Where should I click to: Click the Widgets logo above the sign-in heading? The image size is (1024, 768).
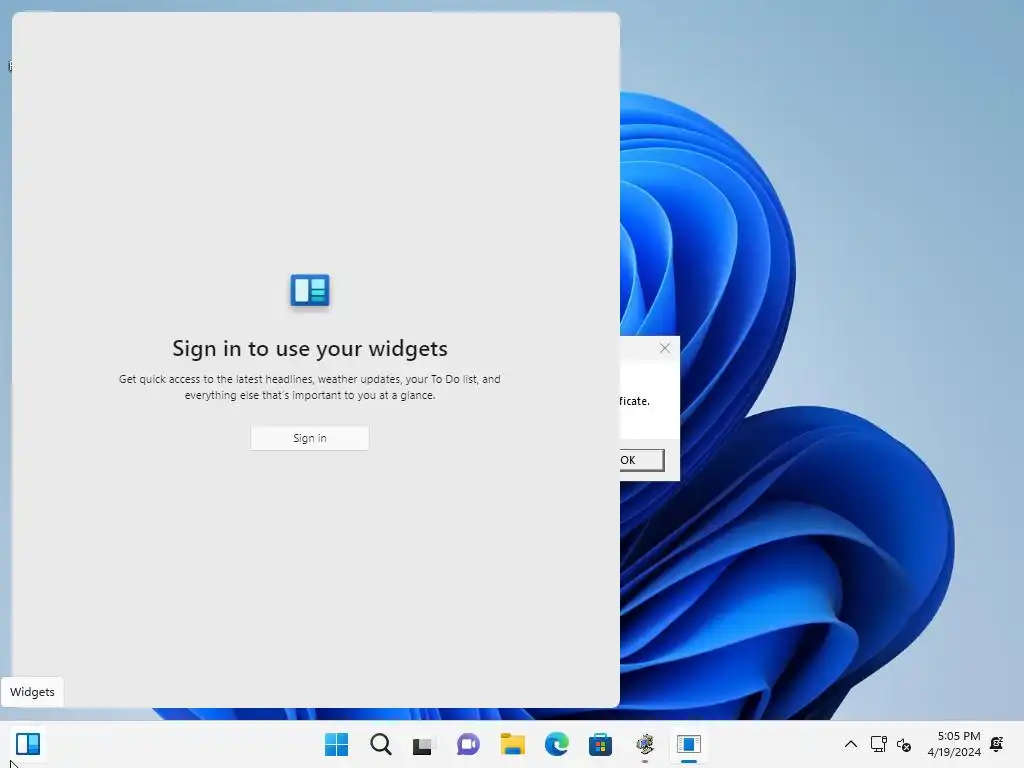point(310,290)
